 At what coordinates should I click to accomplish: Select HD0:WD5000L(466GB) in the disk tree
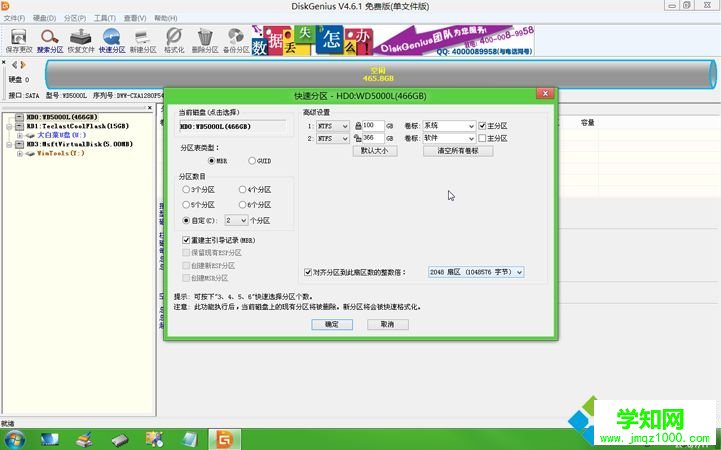[x=62, y=117]
